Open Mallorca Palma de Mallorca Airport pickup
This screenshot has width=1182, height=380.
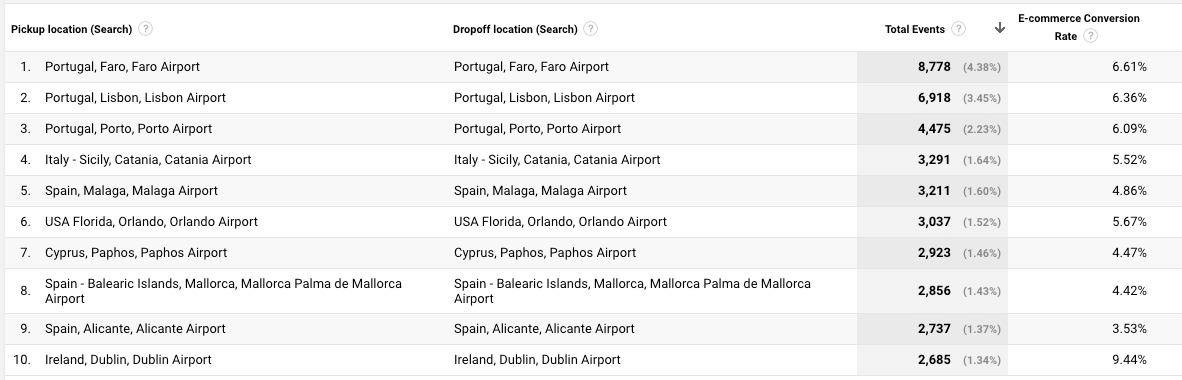click(223, 291)
